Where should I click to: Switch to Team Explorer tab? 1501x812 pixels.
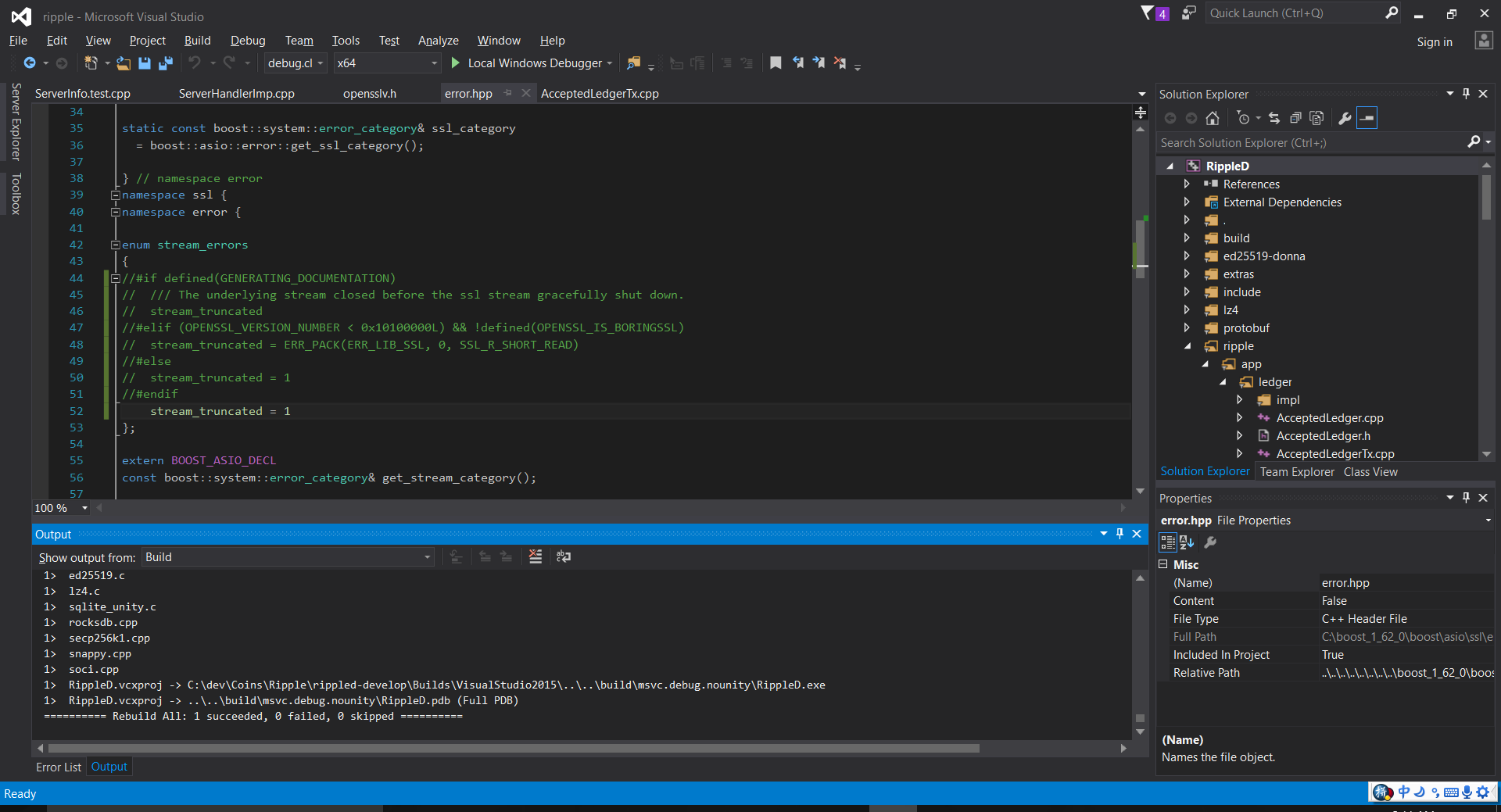1297,472
